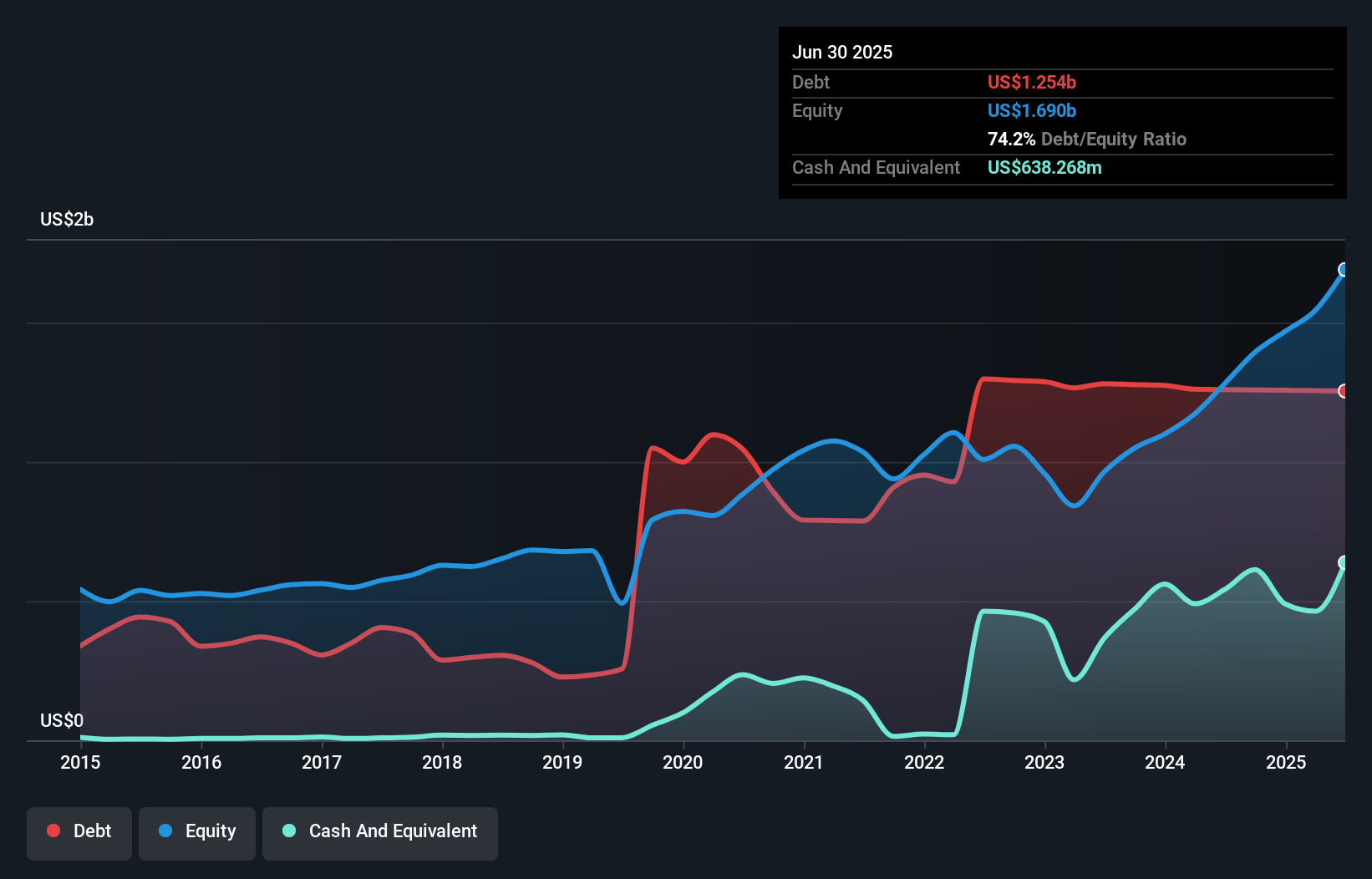The height and width of the screenshot is (879, 1372).
Task: Click the red Debt endpoint circle on chart
Action: click(x=1344, y=390)
